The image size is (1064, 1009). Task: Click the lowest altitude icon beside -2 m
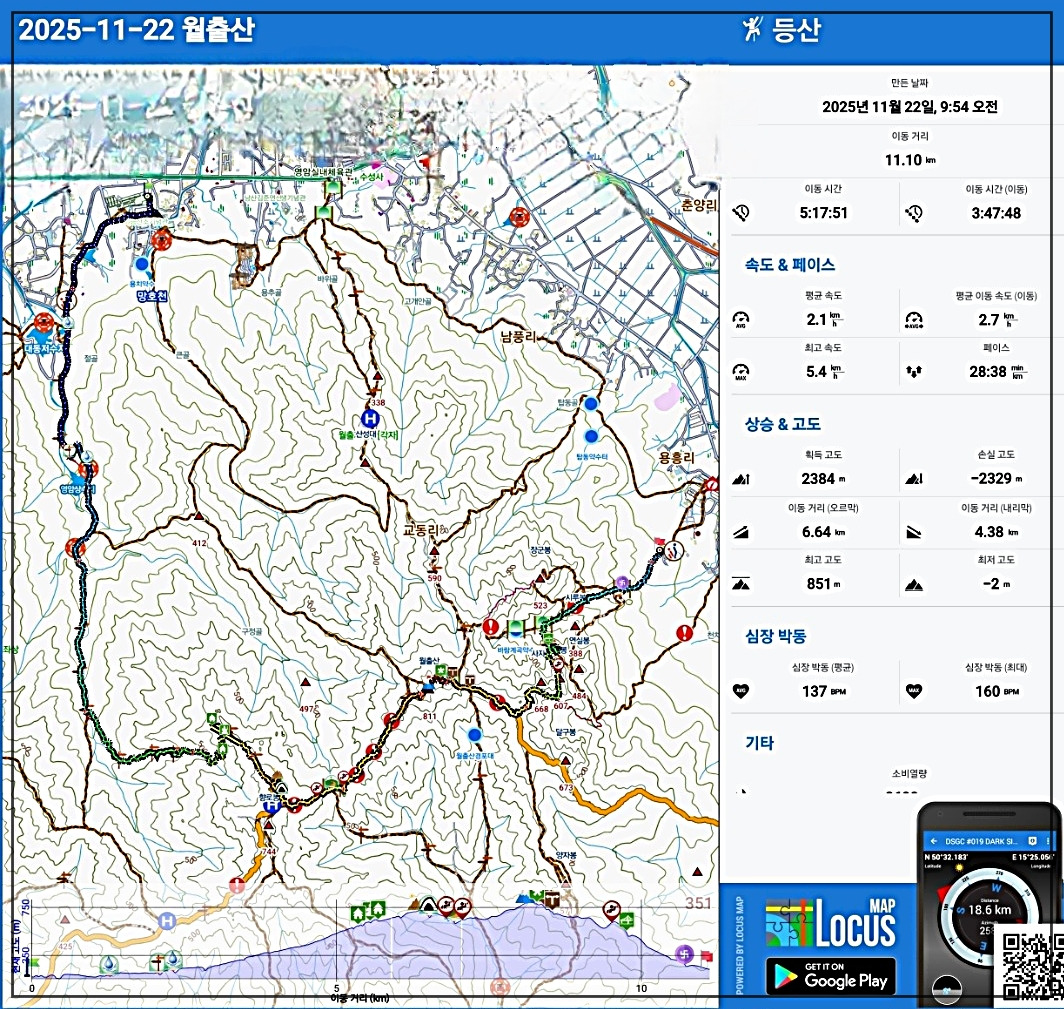point(913,583)
